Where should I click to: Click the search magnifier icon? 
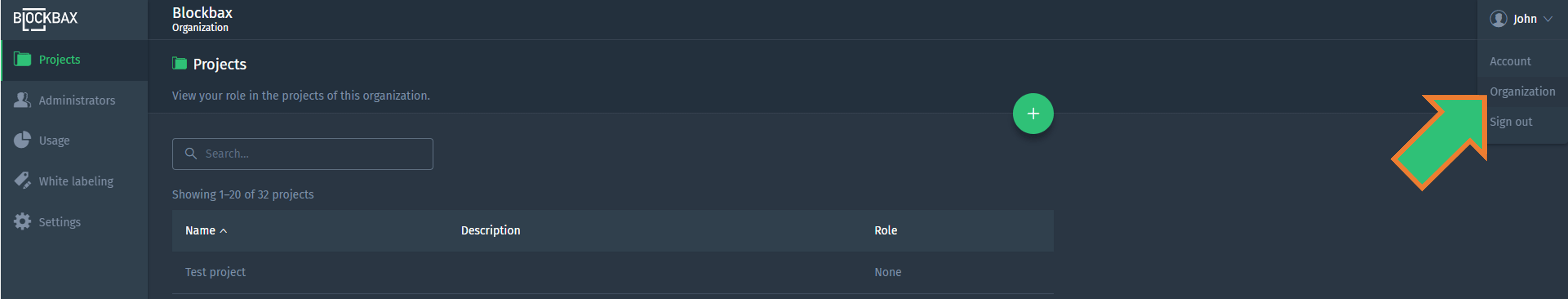(191, 153)
